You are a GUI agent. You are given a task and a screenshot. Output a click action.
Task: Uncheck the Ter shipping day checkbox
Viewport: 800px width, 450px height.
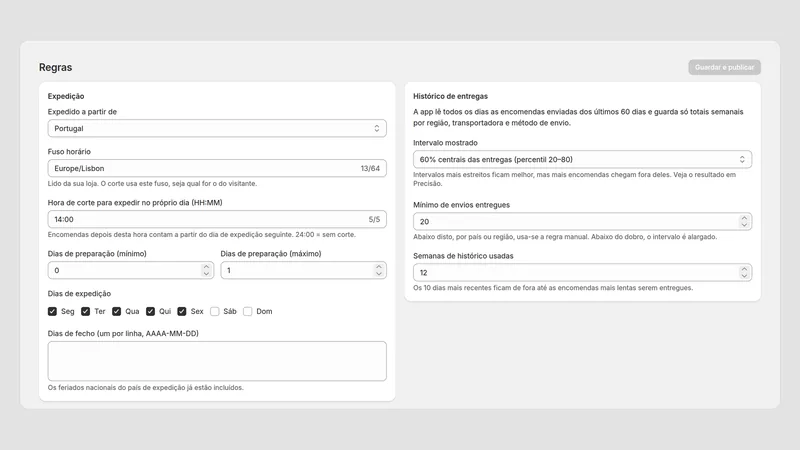click(x=85, y=311)
